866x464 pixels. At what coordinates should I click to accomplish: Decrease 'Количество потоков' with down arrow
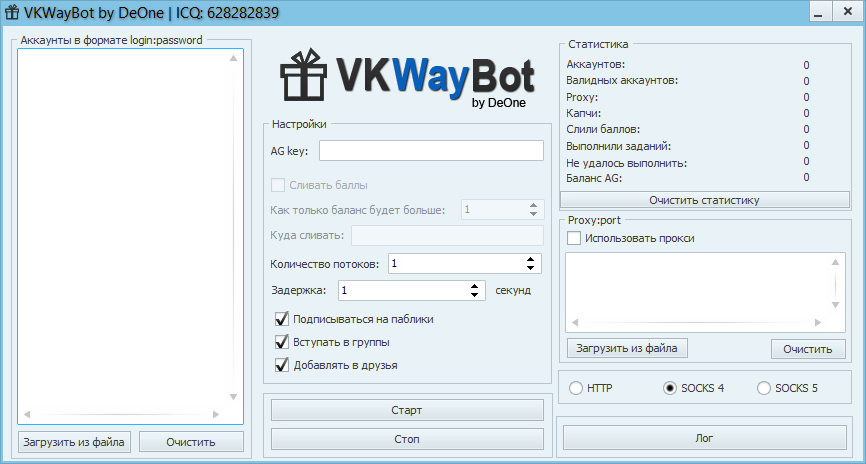530,268
